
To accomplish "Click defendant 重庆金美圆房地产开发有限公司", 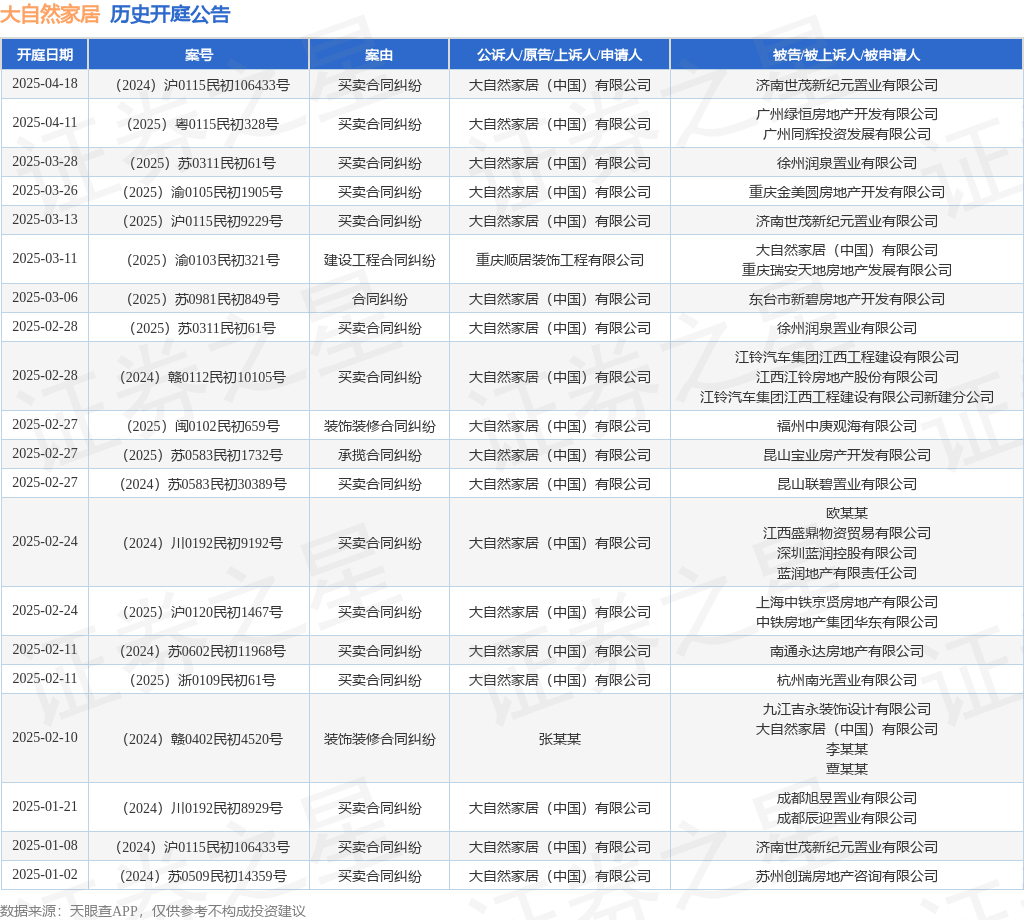I will [846, 192].
